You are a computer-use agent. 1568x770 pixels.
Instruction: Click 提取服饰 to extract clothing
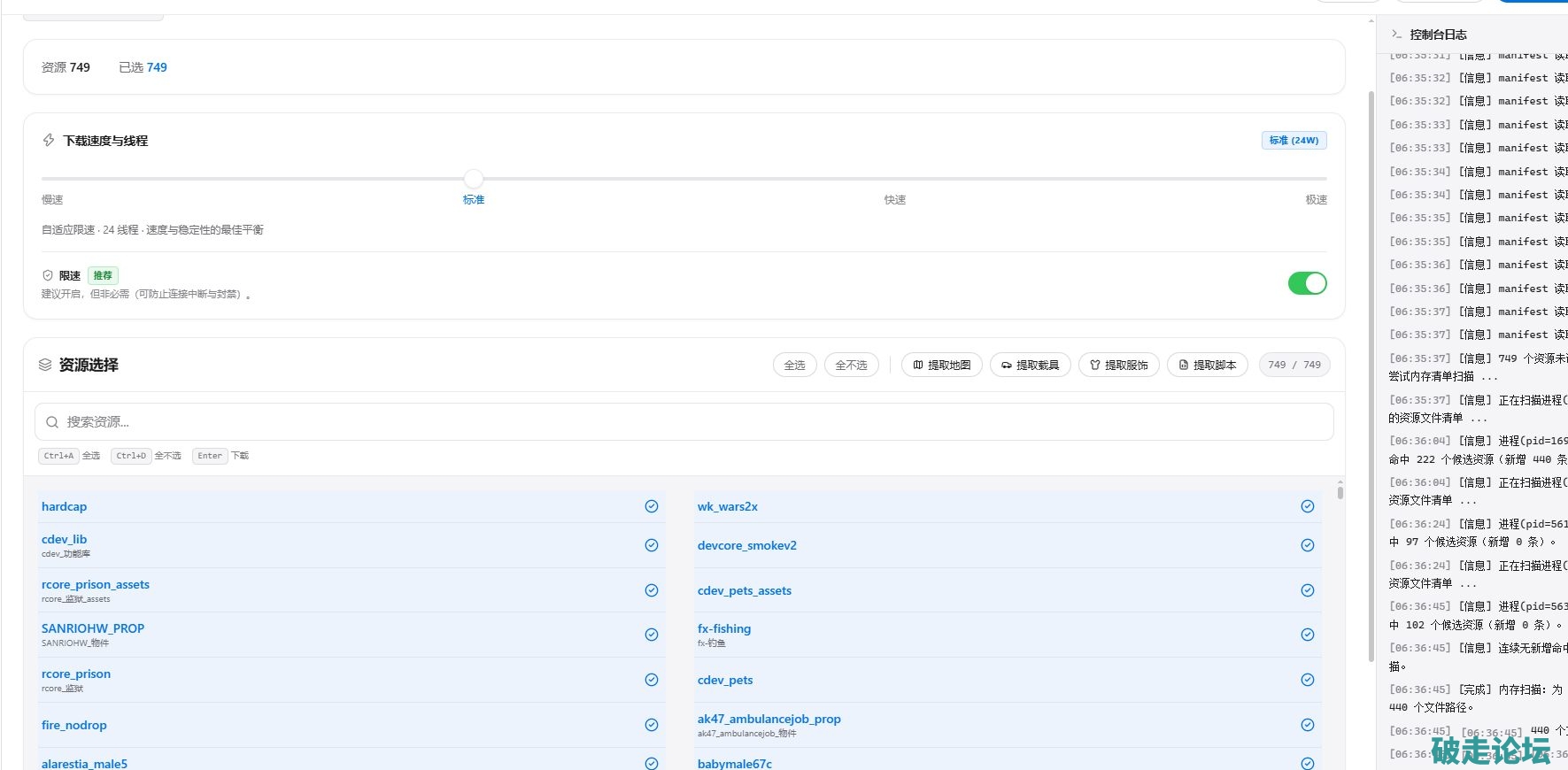pos(1119,365)
